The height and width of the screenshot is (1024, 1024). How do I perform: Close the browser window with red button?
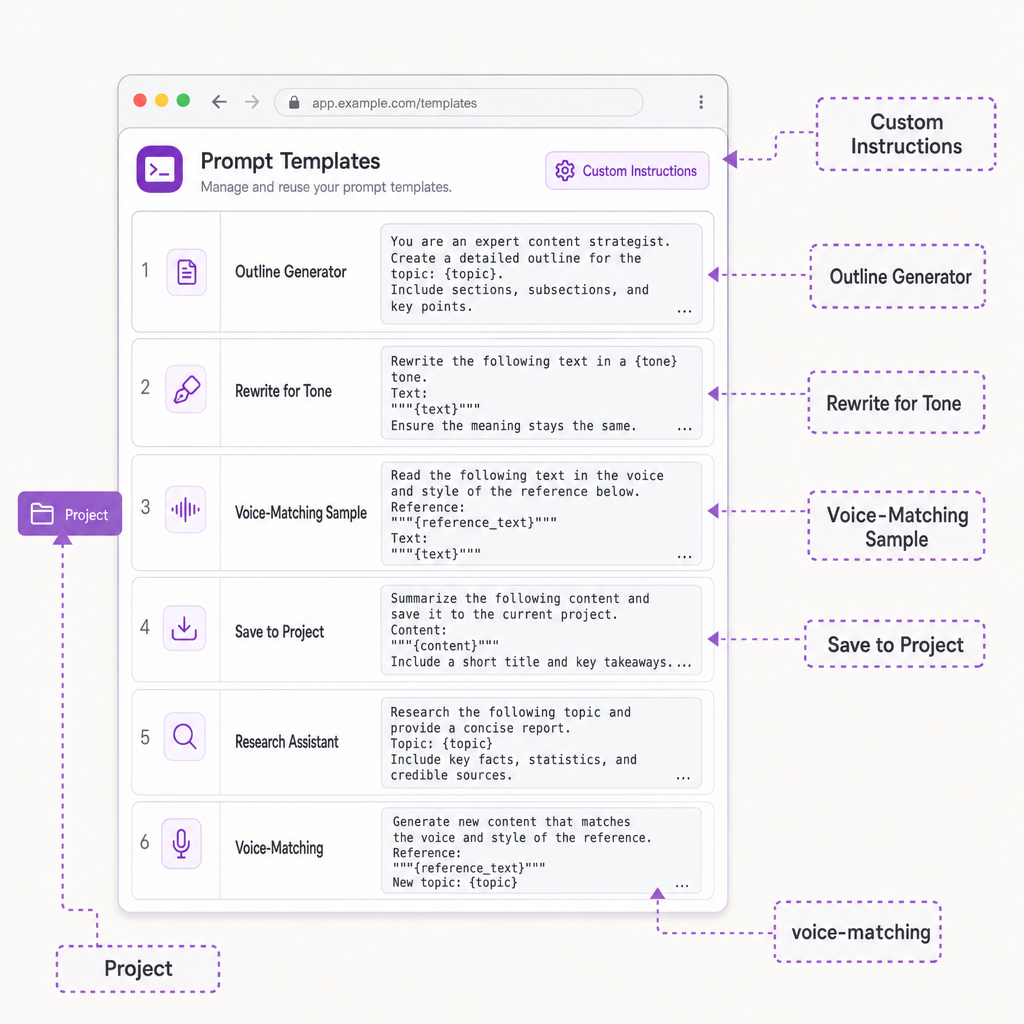point(140,100)
